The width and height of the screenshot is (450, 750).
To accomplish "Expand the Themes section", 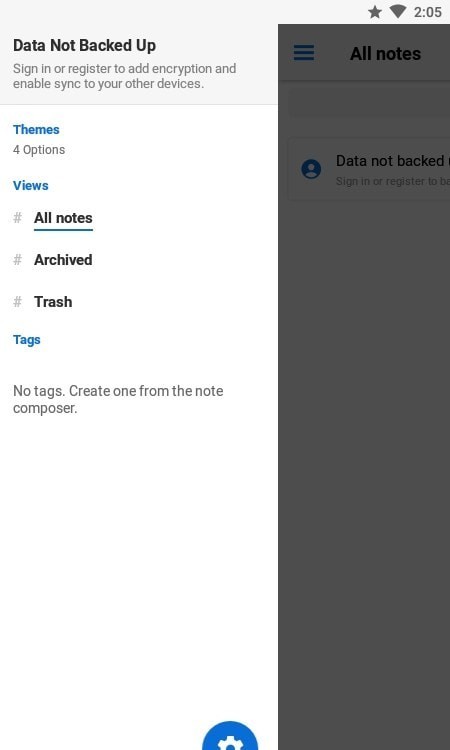I will [36, 130].
